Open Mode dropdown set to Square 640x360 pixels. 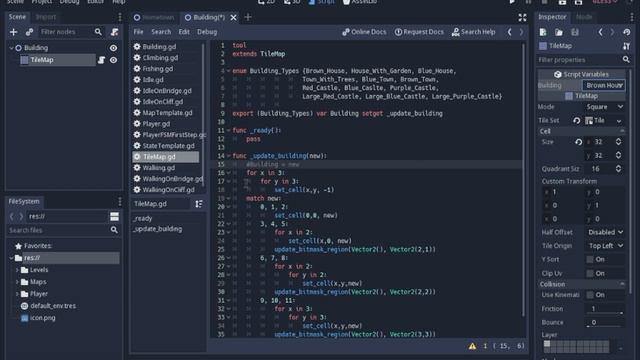tap(604, 107)
